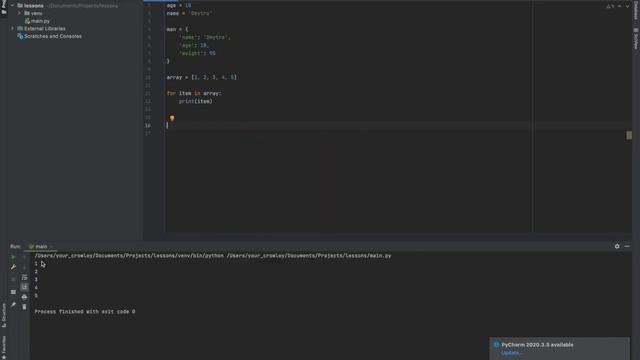
Task: Click 'man = {' line in editor
Action: tap(177, 29)
